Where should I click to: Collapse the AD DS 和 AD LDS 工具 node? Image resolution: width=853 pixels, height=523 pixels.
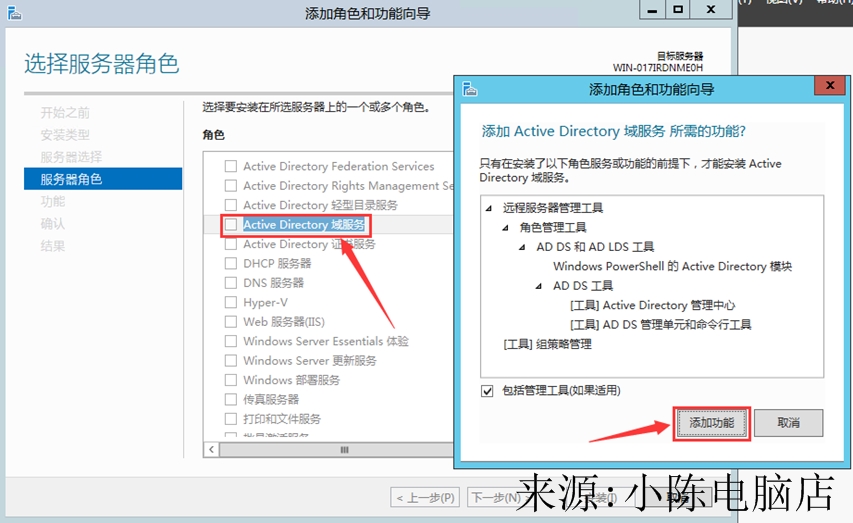[x=522, y=247]
